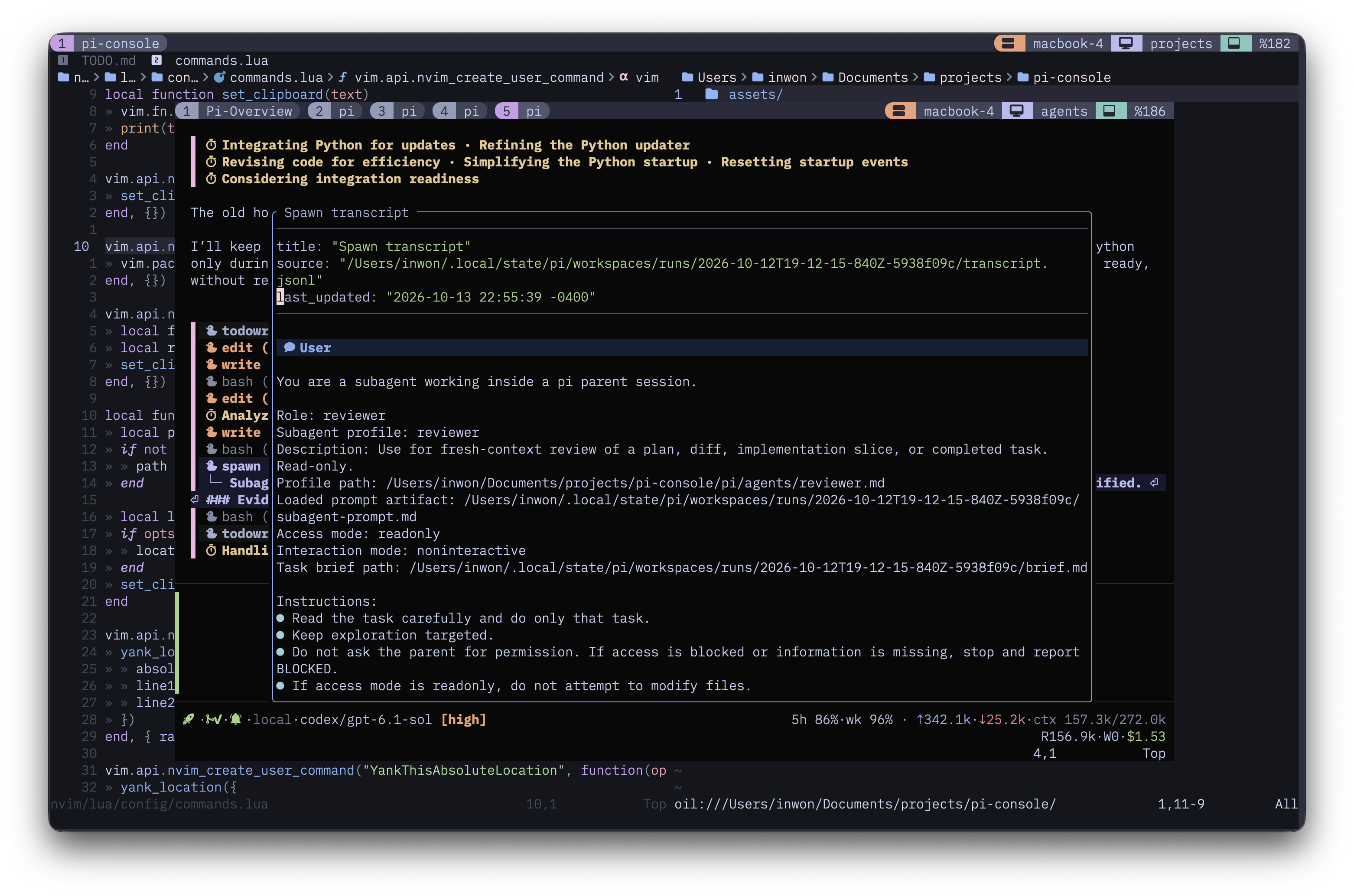Click 'Considering integration readiness' status line
Viewport: 1354px width, 896px height.
coord(350,179)
